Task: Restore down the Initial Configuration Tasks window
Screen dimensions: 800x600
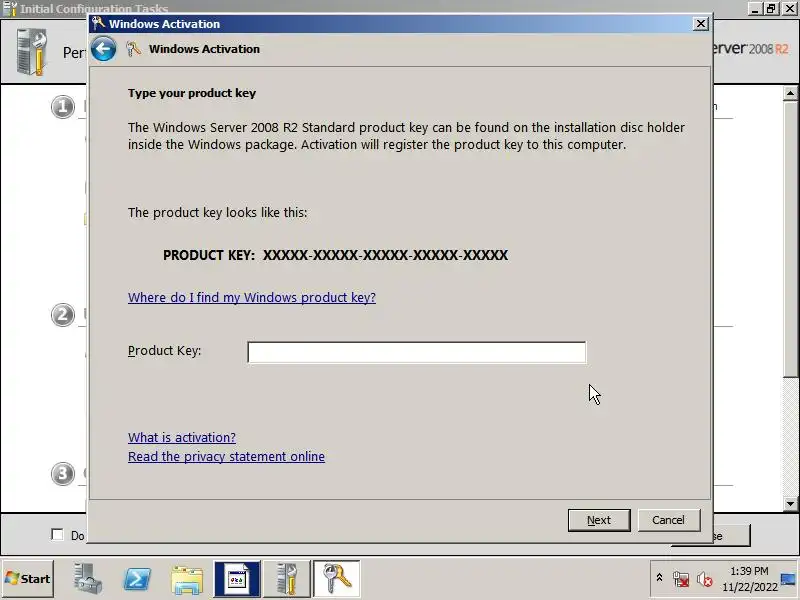Action: coord(772,8)
